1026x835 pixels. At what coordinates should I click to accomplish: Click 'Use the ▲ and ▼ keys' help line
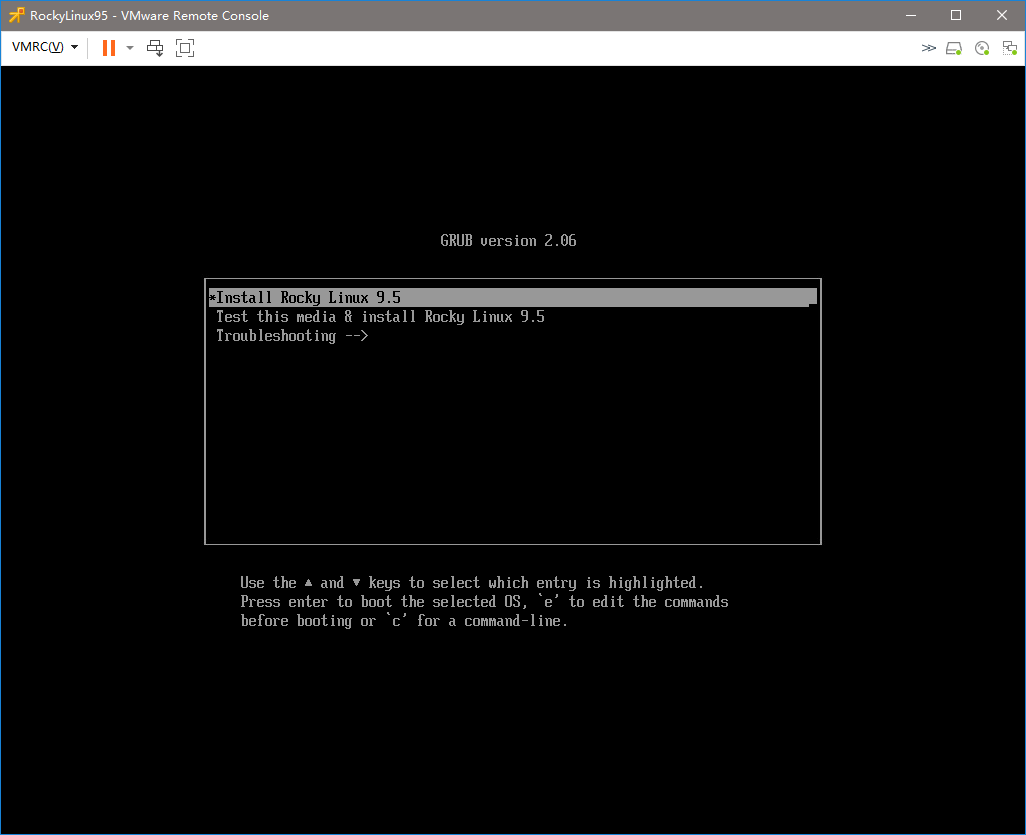tap(472, 582)
